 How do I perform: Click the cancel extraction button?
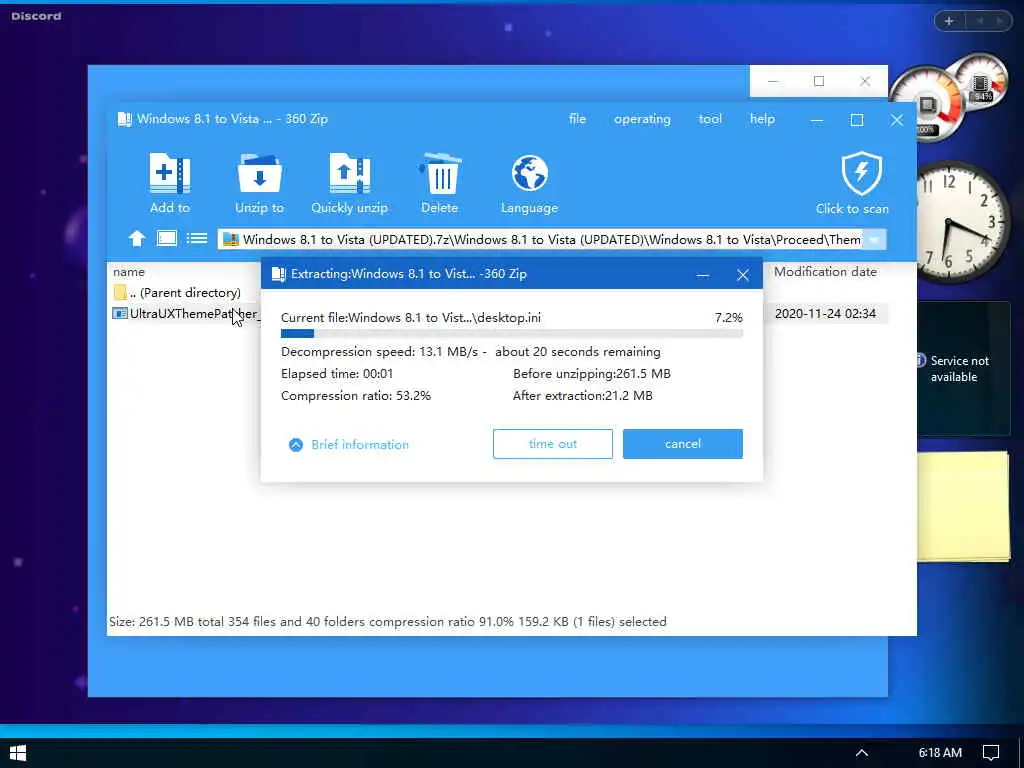682,444
